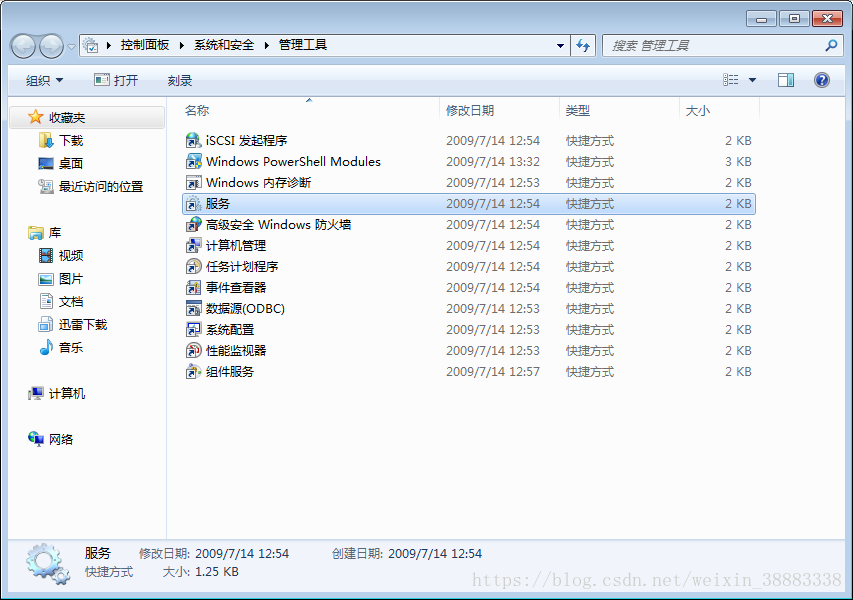Click the 计算机管理 icon

tap(193, 246)
